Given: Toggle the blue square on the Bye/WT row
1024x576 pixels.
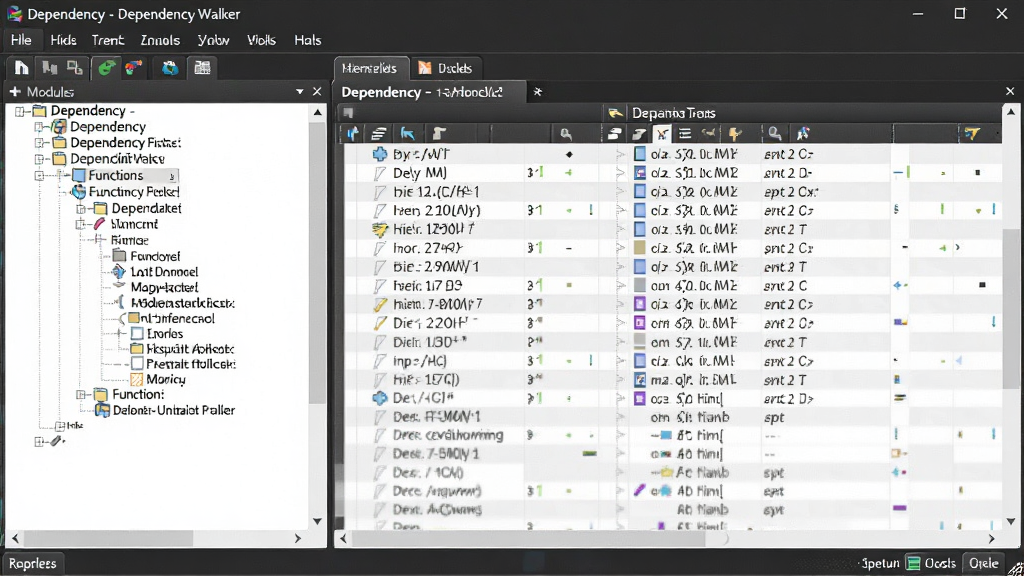Looking at the screenshot, I should click(640, 154).
